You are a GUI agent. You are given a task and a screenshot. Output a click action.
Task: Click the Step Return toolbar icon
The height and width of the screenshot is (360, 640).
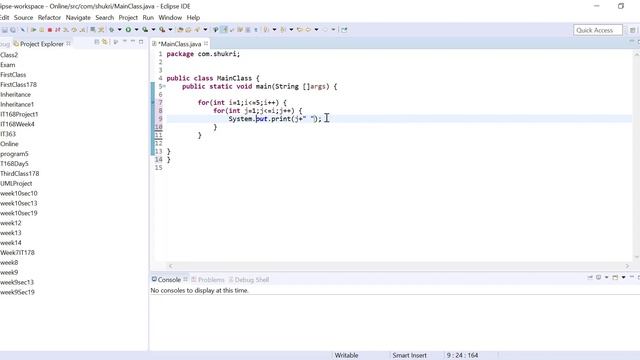coord(82,30)
